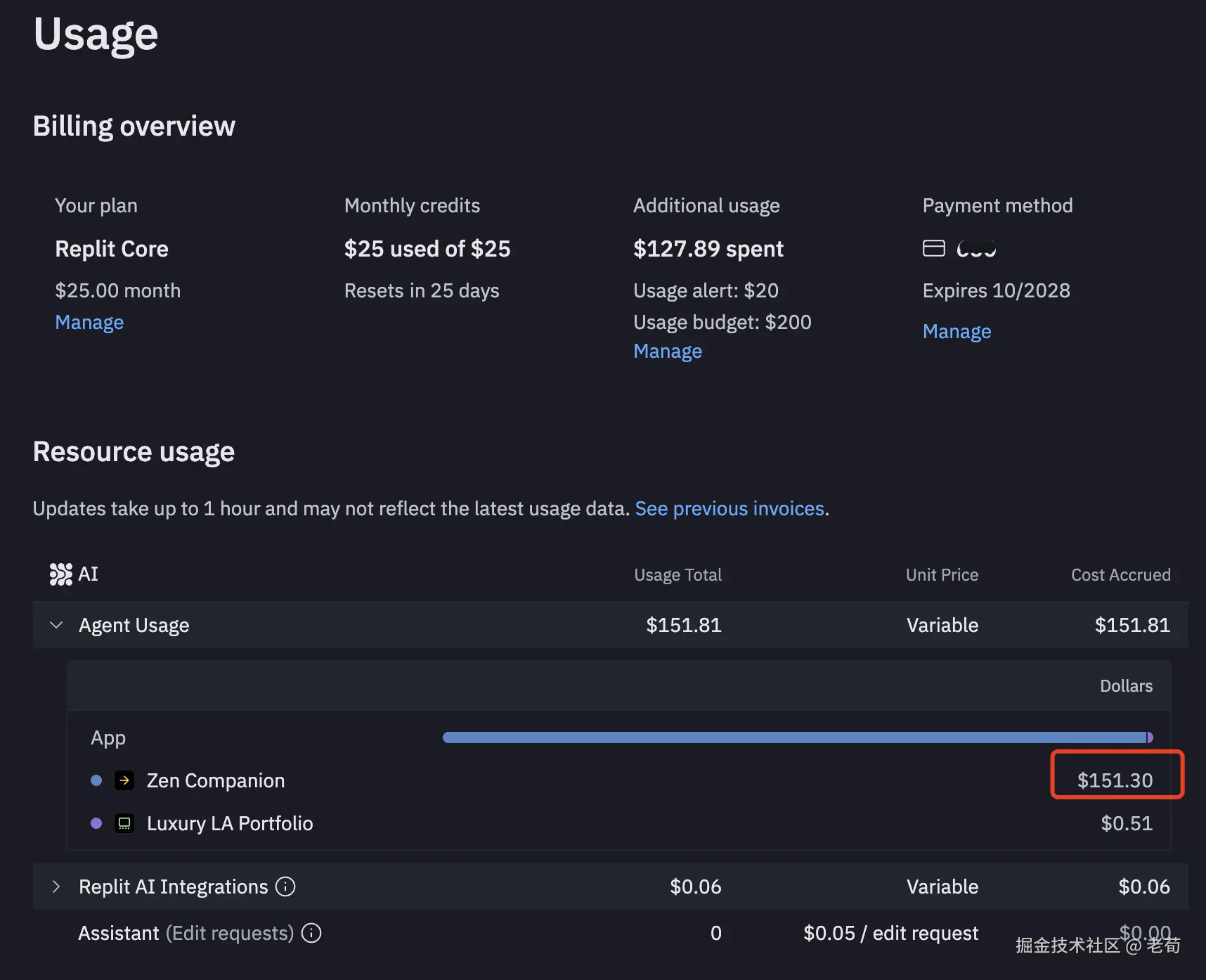Click the Cost Accrued column header
The width and height of the screenshot is (1206, 980).
1120,575
